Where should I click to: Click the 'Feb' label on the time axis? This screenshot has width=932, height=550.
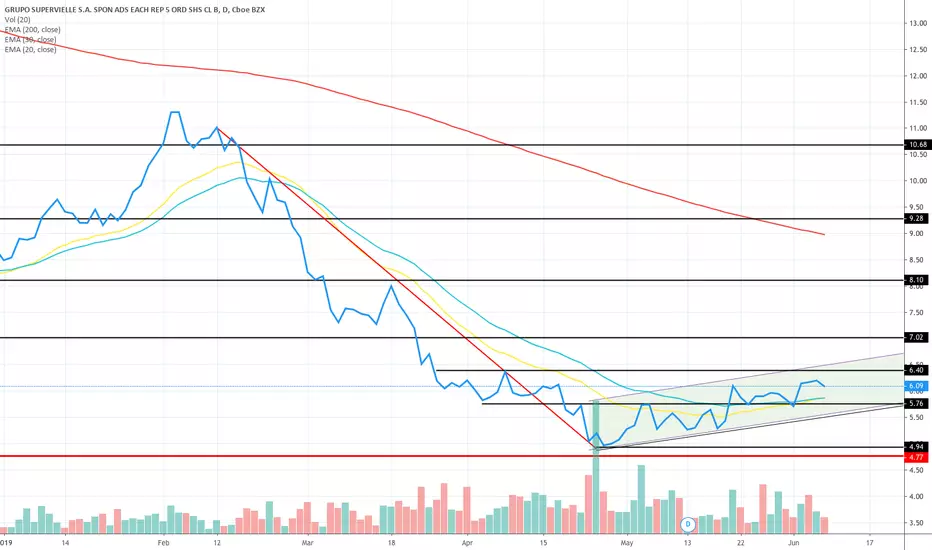163,542
